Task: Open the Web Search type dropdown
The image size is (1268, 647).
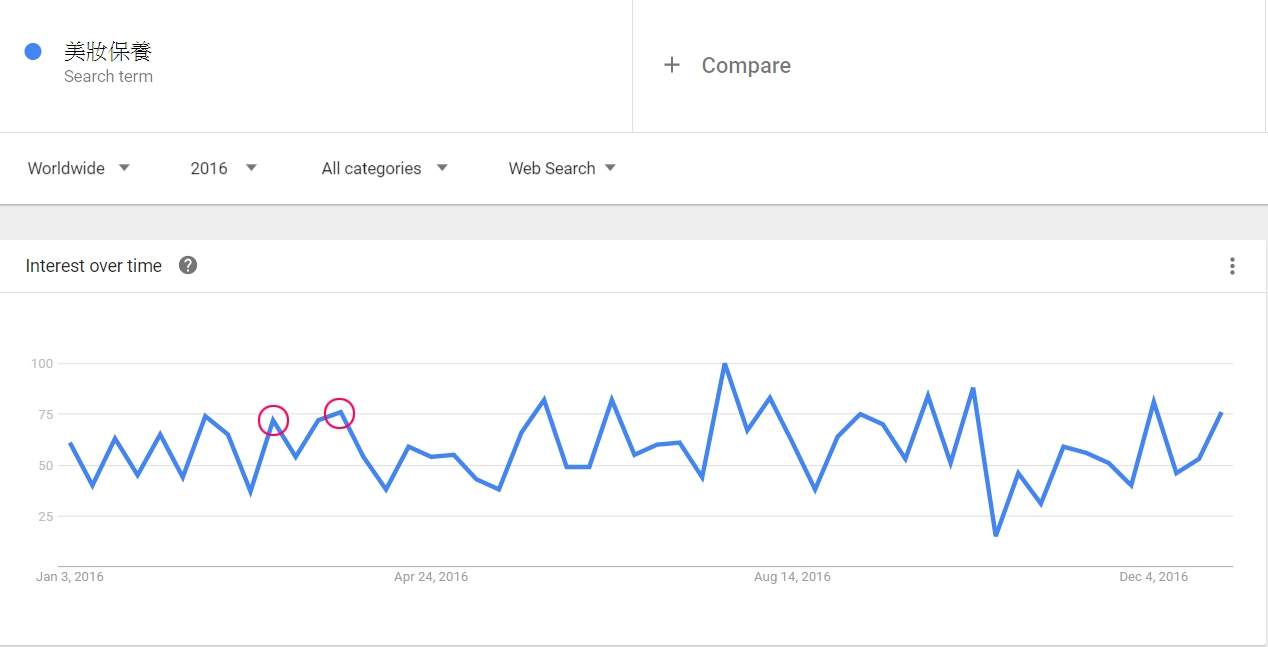Action: [562, 168]
